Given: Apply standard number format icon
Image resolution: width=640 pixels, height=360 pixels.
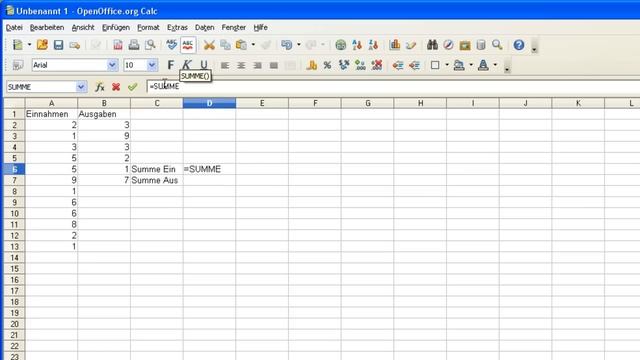Looking at the screenshot, I should point(344,65).
